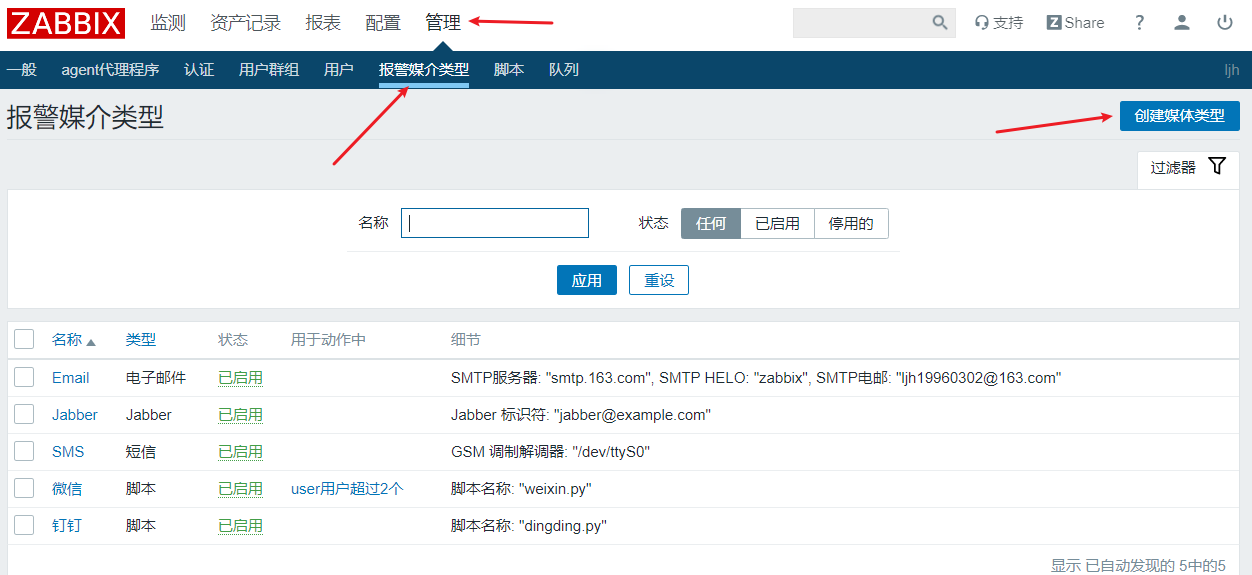This screenshot has height=575, width=1252.
Task: Open the 配置 top menu
Action: 383,23
